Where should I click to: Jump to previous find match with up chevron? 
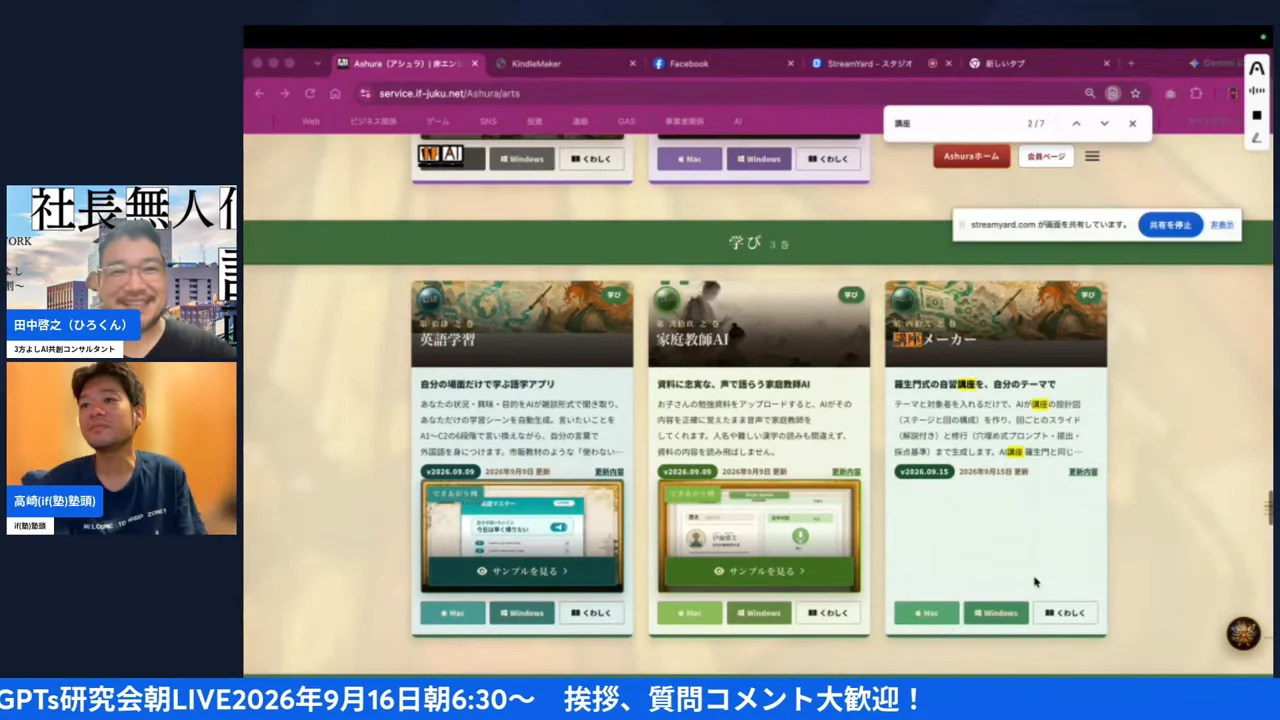(x=1076, y=123)
